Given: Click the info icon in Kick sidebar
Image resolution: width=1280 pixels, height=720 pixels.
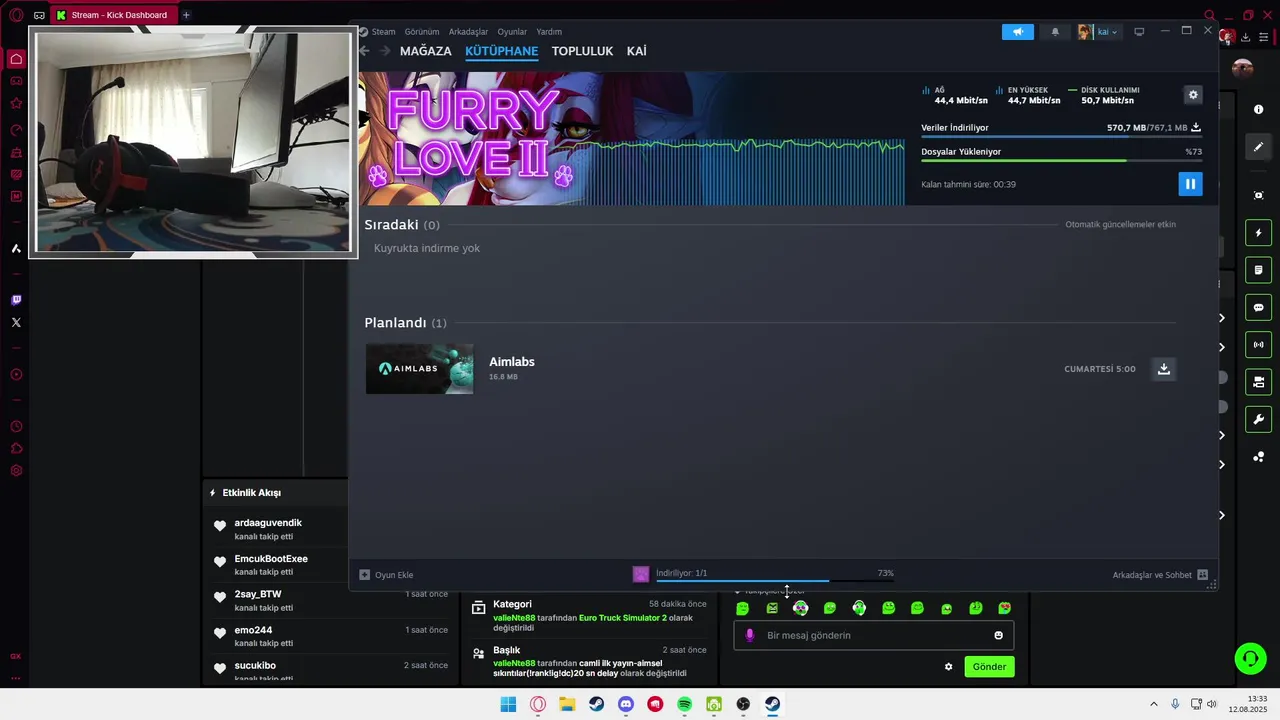Looking at the screenshot, I should coord(1259,110).
